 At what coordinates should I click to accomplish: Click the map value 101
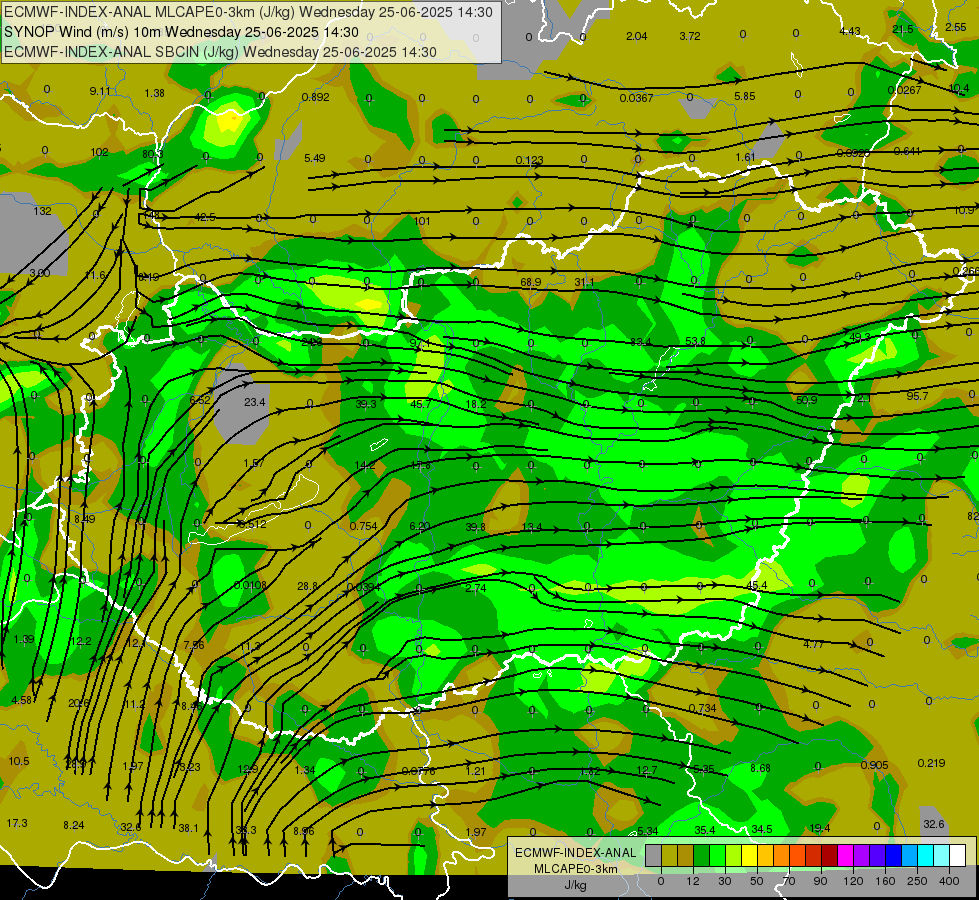pos(422,220)
